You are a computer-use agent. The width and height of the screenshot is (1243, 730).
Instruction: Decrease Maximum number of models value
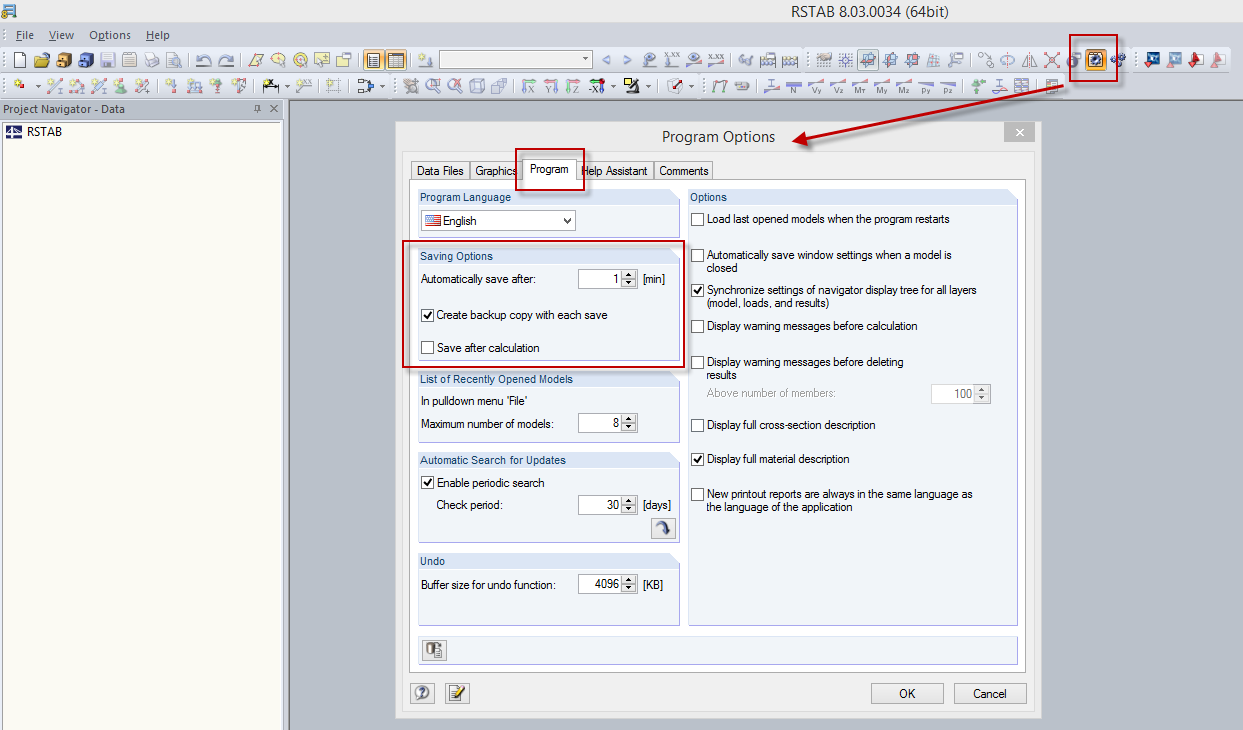(629, 428)
